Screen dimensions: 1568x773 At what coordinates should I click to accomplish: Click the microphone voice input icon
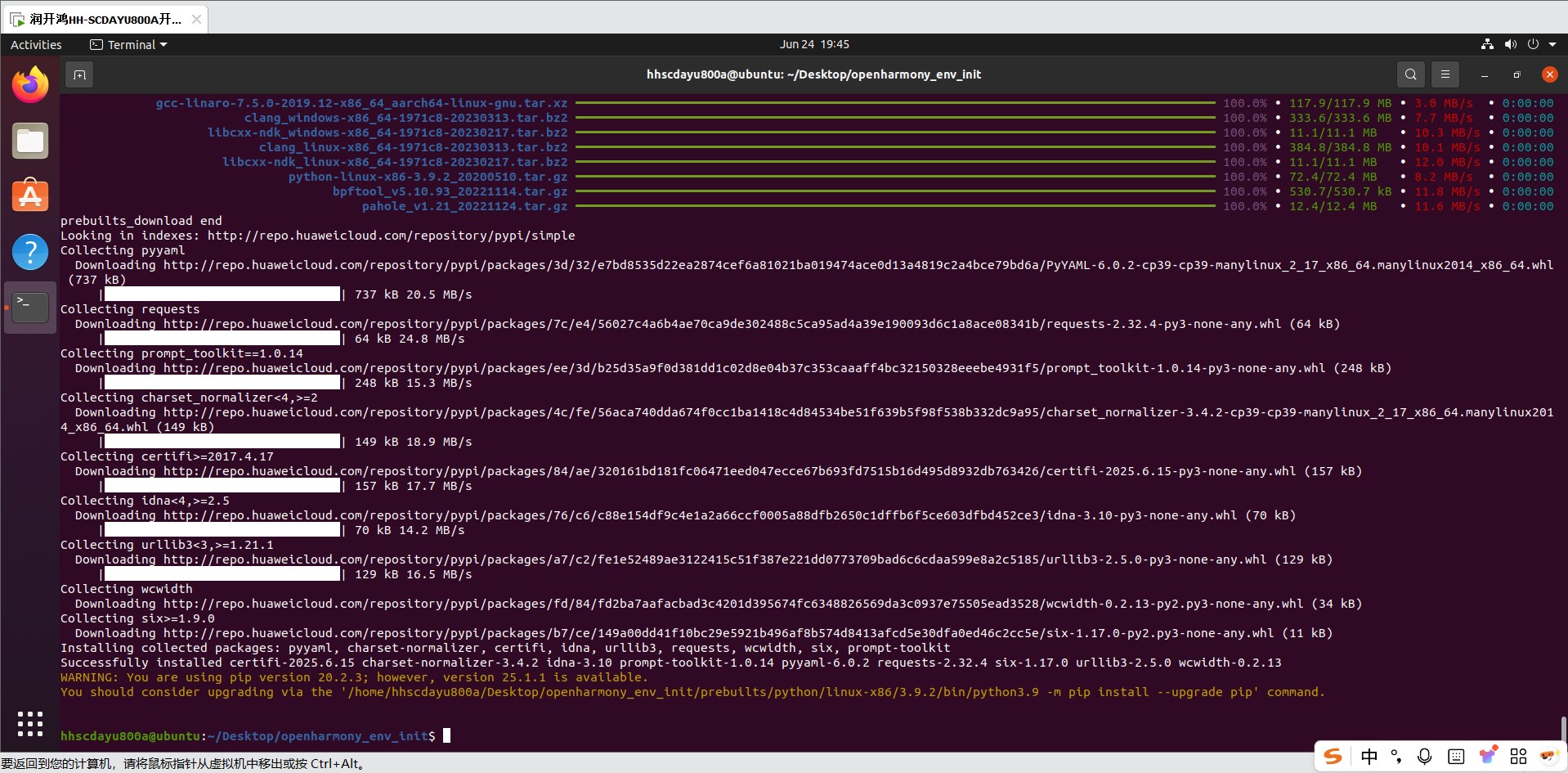1425,757
